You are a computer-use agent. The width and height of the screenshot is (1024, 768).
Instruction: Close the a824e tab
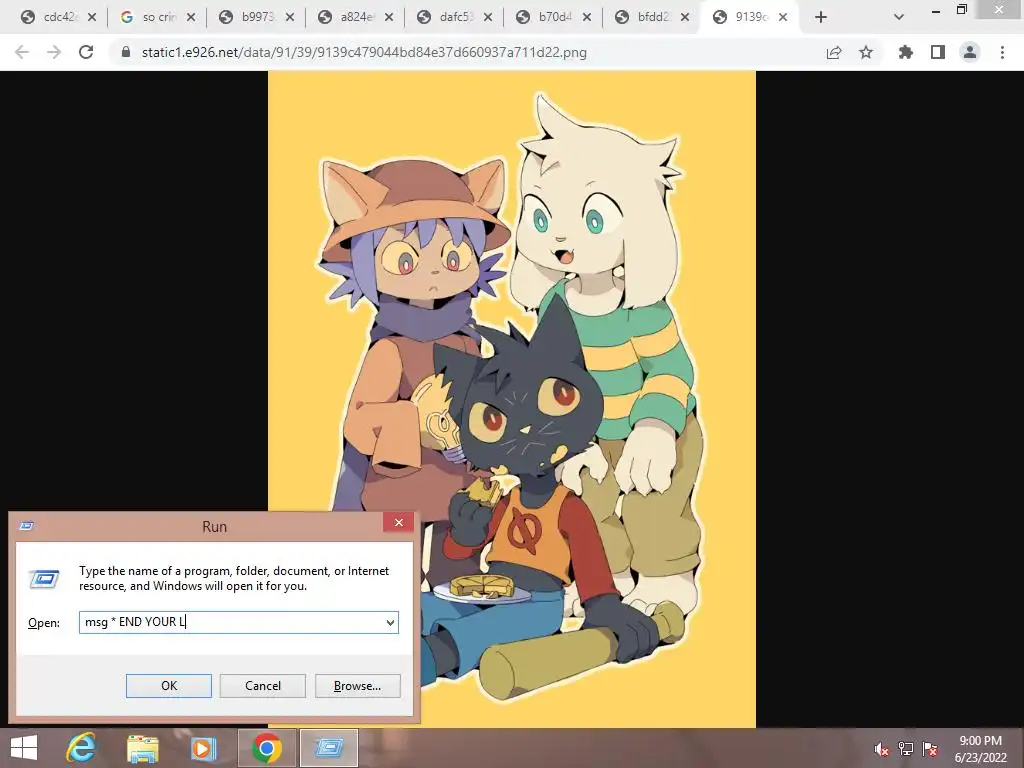tap(389, 17)
